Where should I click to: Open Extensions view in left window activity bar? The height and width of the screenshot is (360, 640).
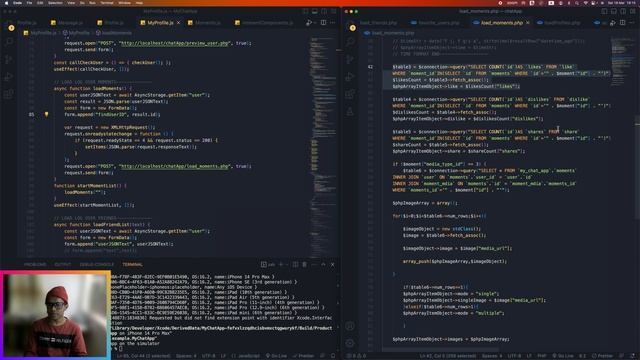9,95
